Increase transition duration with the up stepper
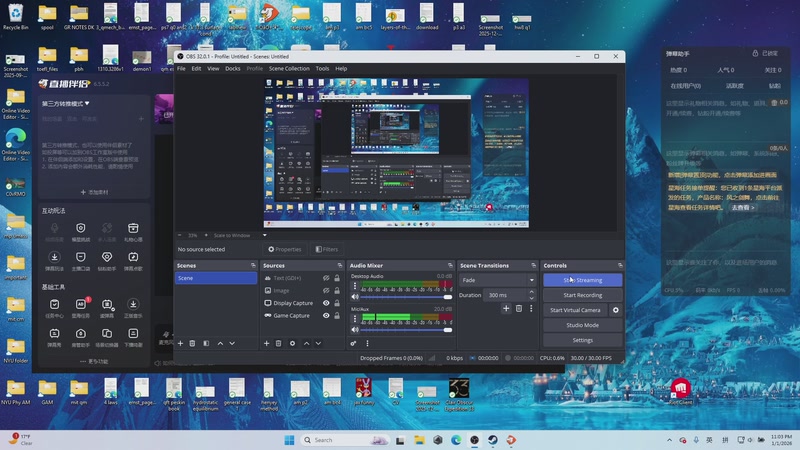 532,292
